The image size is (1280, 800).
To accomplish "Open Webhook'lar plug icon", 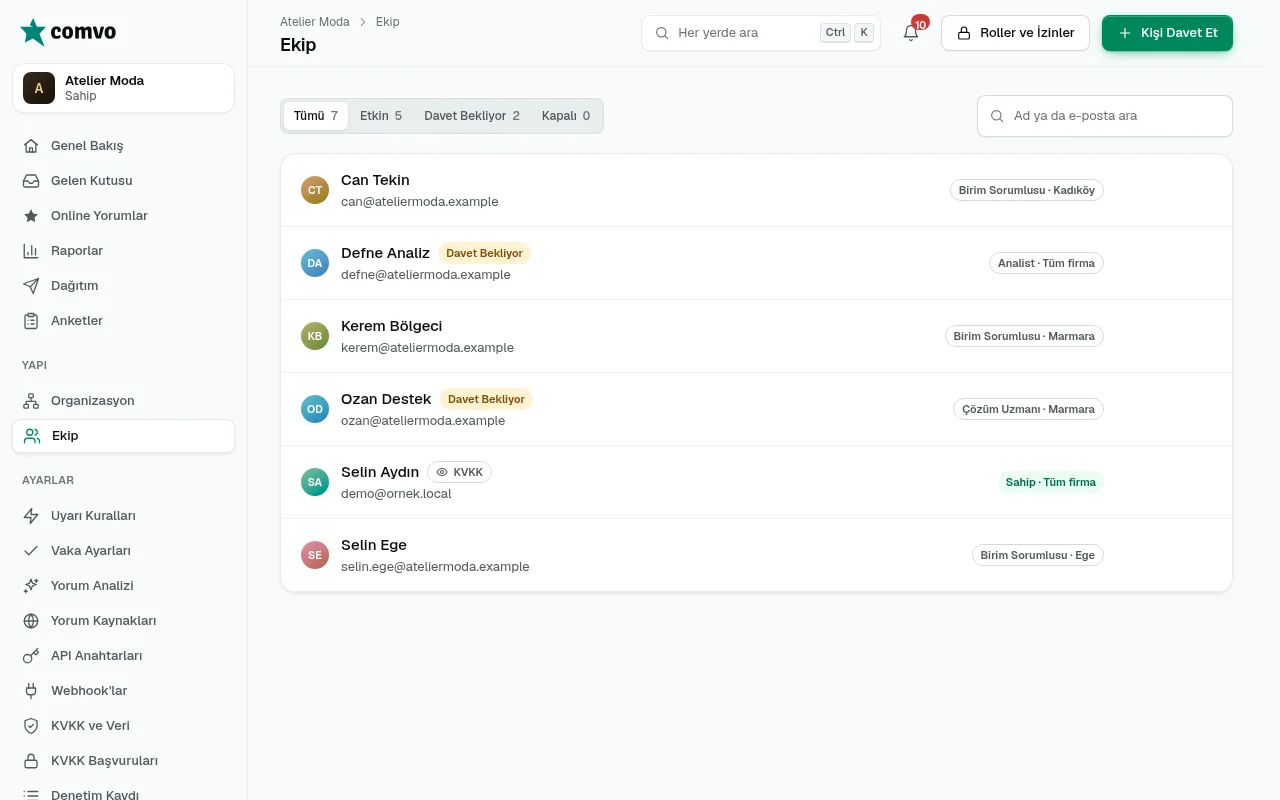I will [31, 691].
